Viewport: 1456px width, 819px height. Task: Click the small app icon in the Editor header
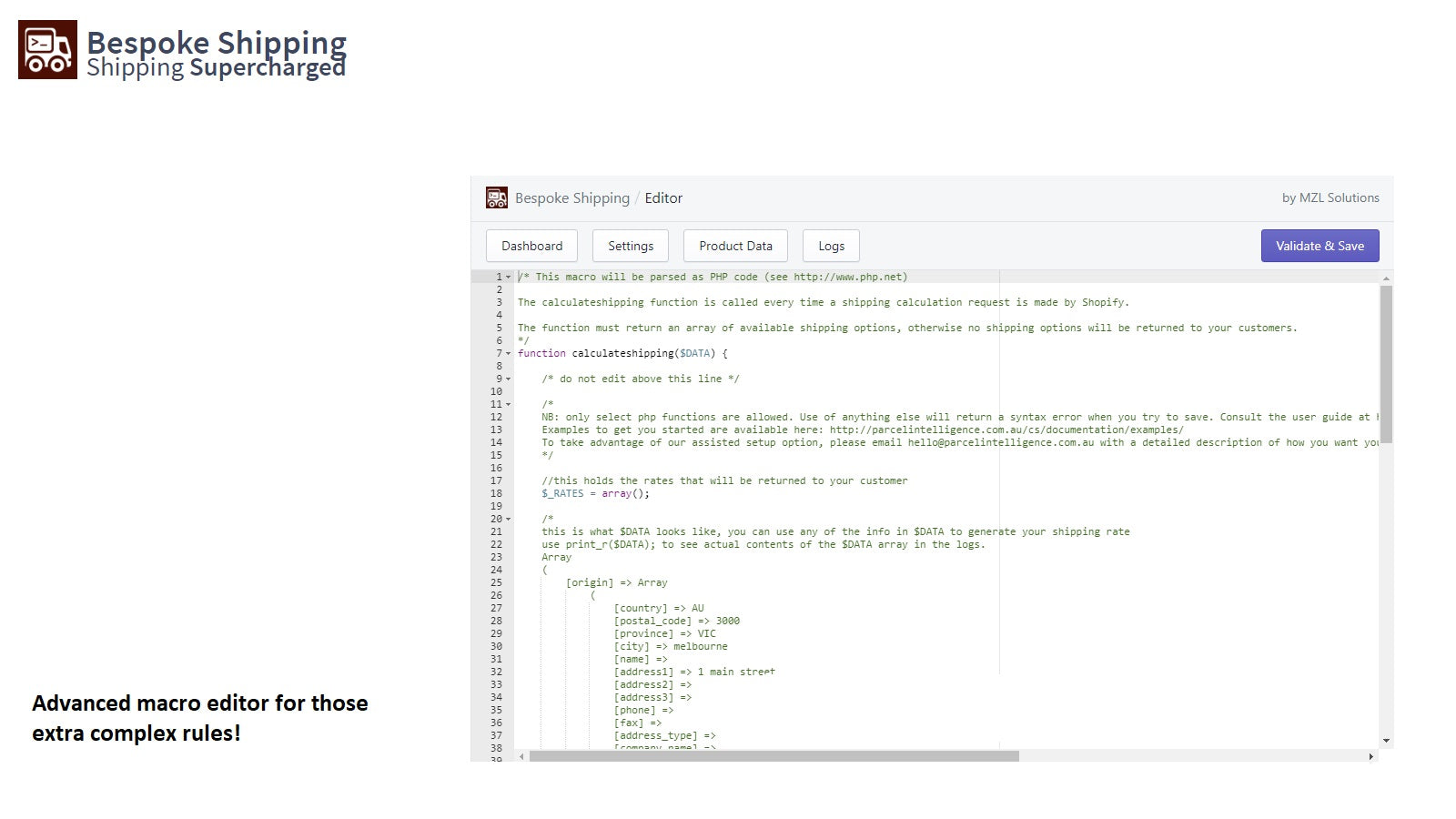[x=497, y=197]
